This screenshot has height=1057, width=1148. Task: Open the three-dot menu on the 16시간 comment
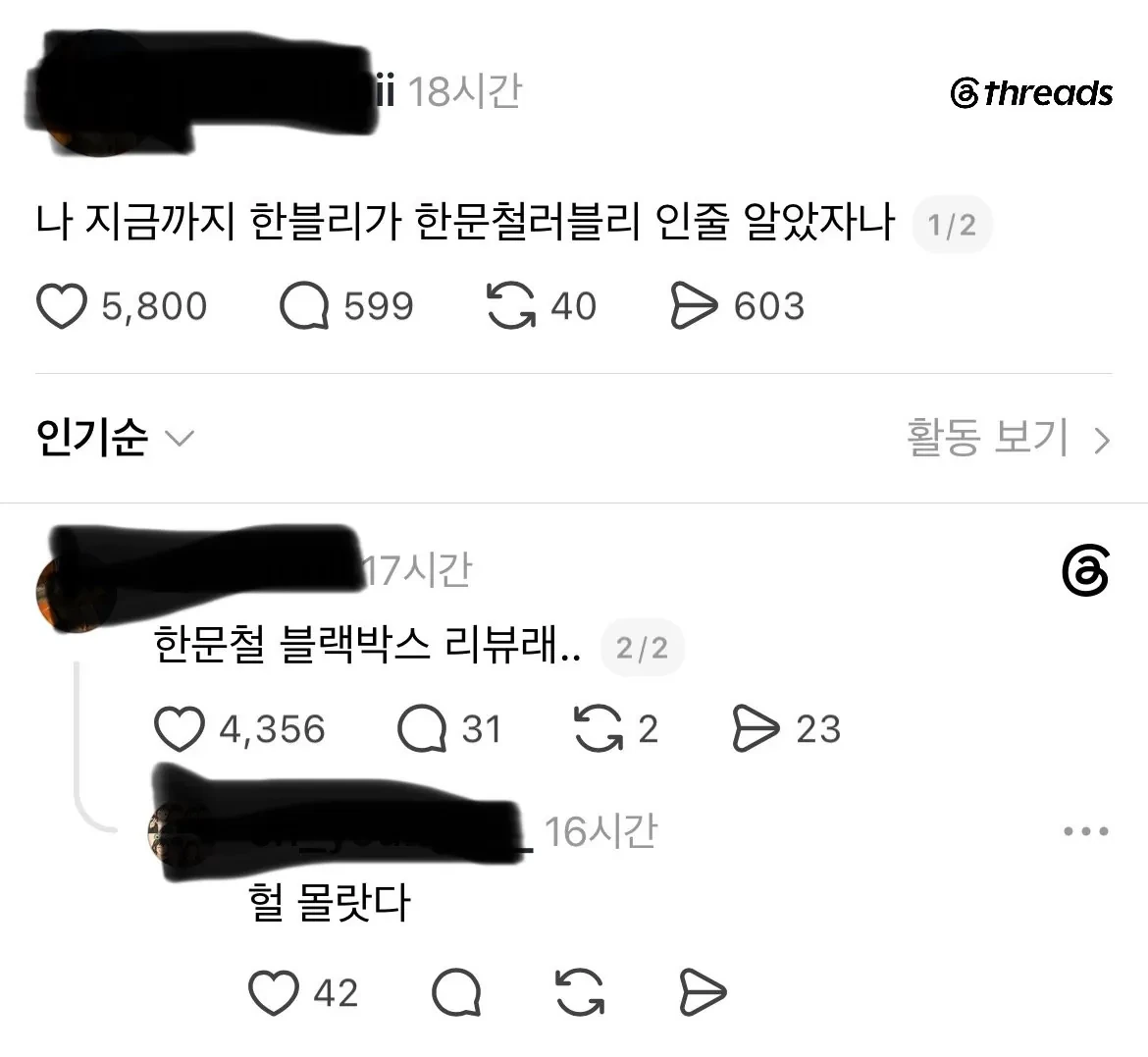tap(1086, 830)
